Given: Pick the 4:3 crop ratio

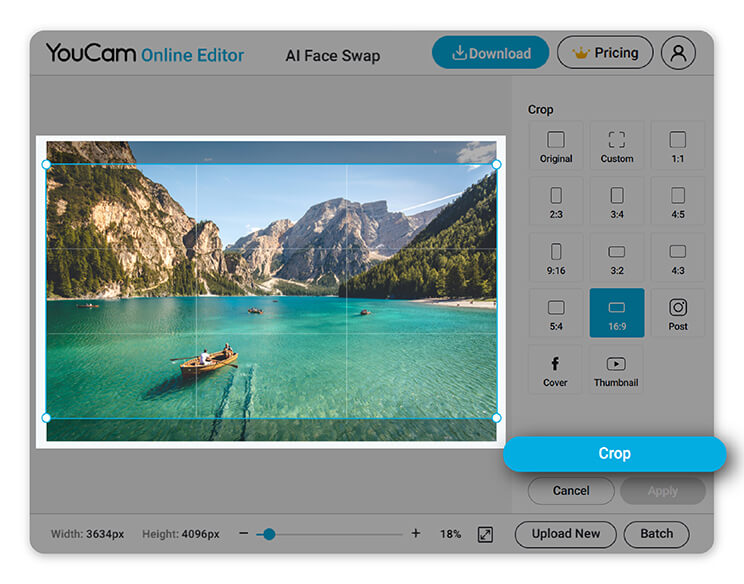Looking at the screenshot, I should pyautogui.click(x=678, y=258).
